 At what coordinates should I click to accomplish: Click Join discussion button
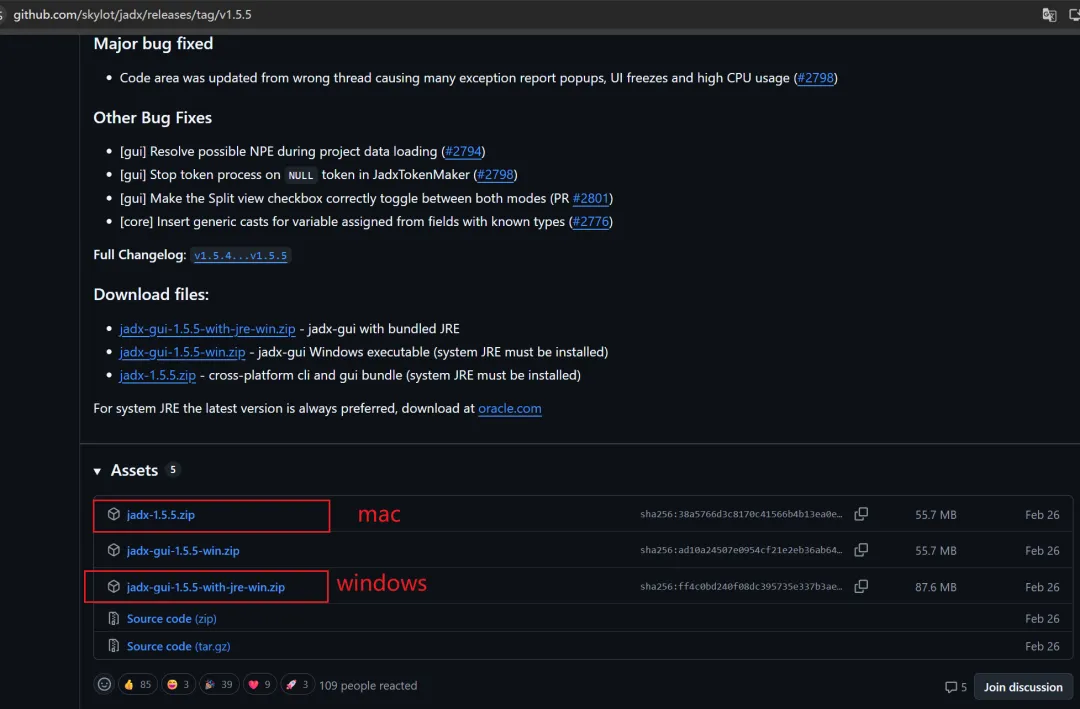point(1023,687)
